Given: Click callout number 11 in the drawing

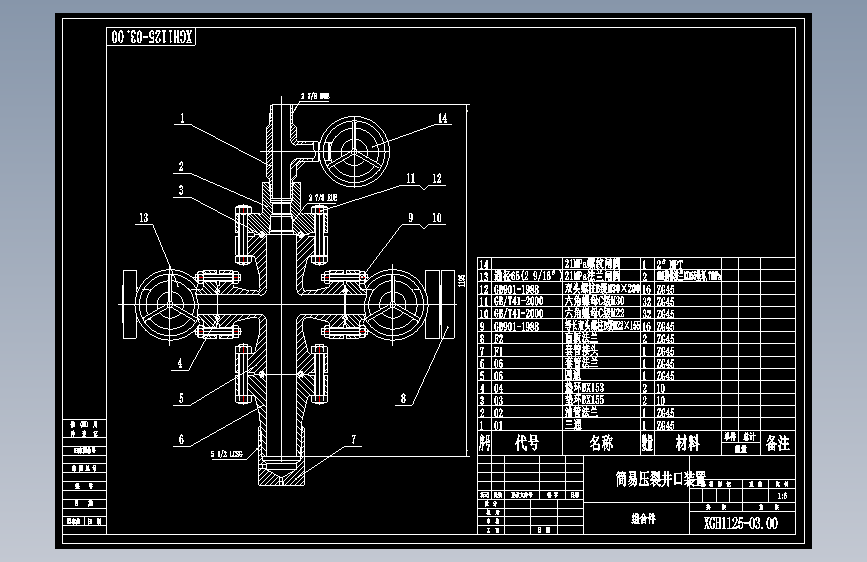Looking at the screenshot, I should coord(411,178).
